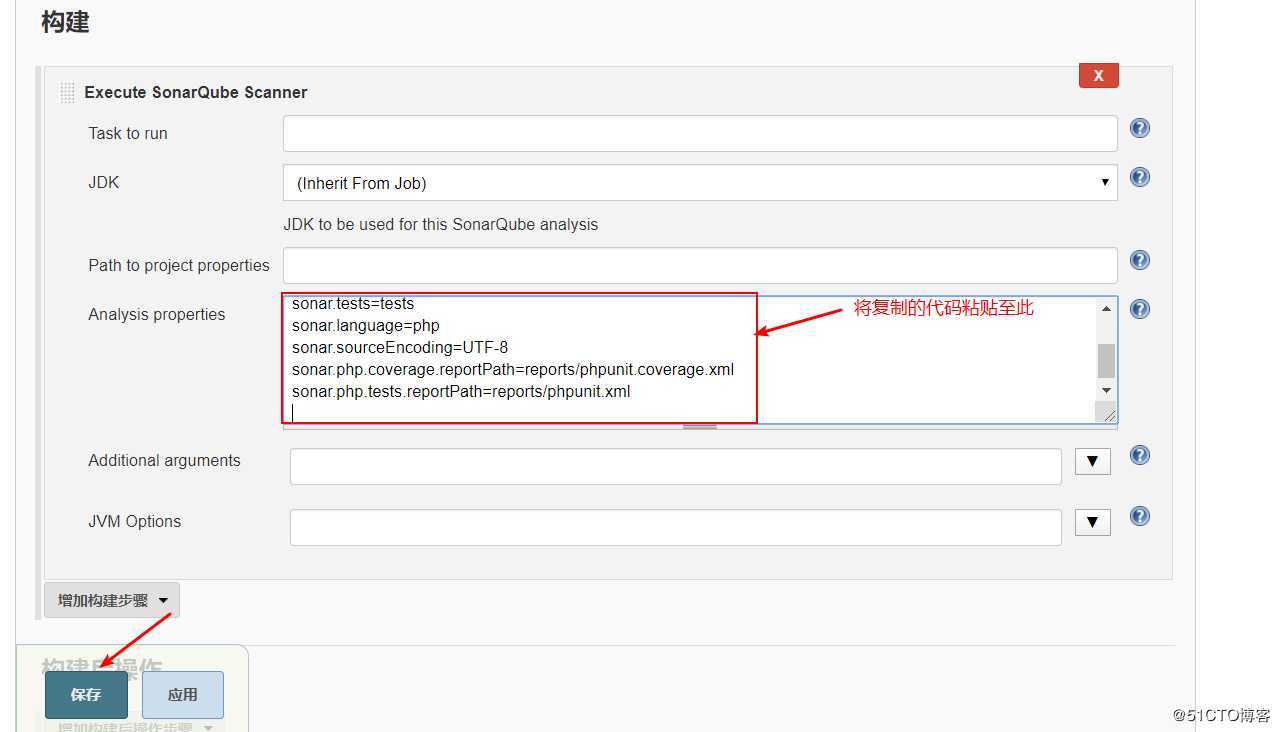
Task: Click in the Additional arguments input
Action: [676, 466]
